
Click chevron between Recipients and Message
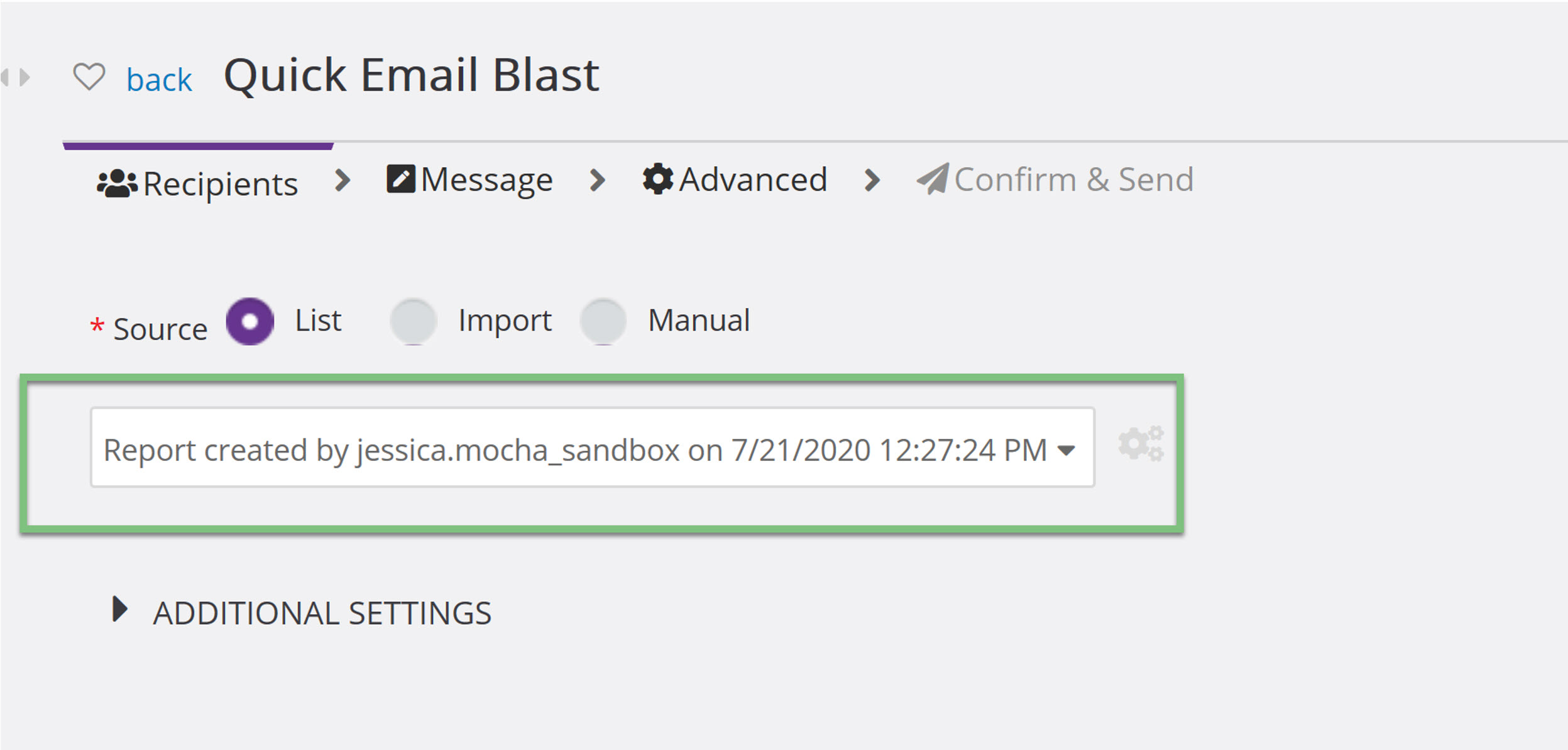(342, 180)
